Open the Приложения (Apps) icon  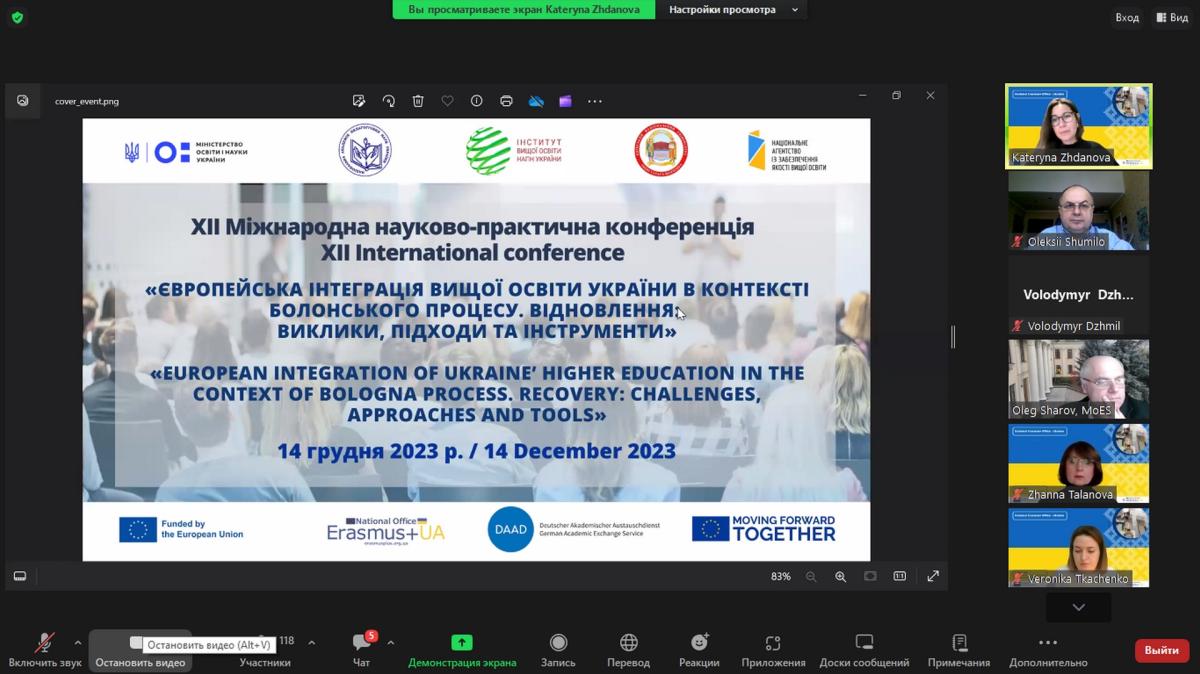(773, 643)
